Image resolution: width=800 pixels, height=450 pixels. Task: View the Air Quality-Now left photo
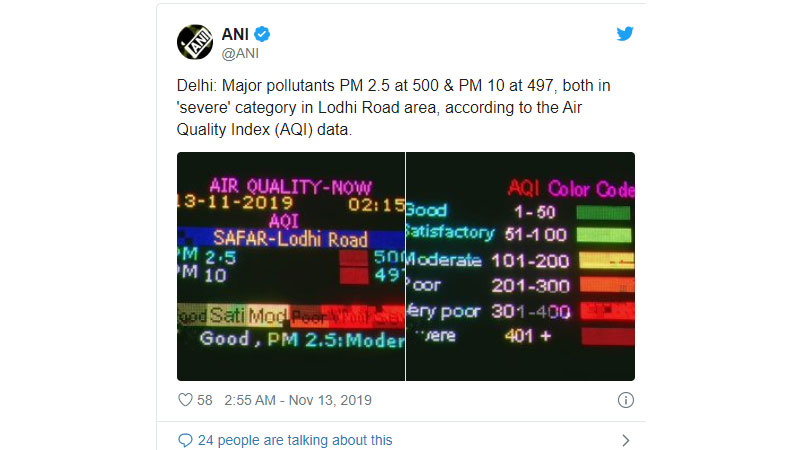(291, 266)
